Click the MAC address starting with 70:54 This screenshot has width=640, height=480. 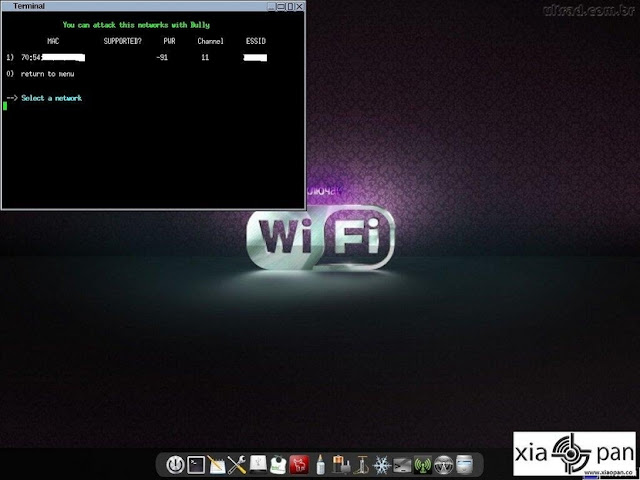(53, 58)
